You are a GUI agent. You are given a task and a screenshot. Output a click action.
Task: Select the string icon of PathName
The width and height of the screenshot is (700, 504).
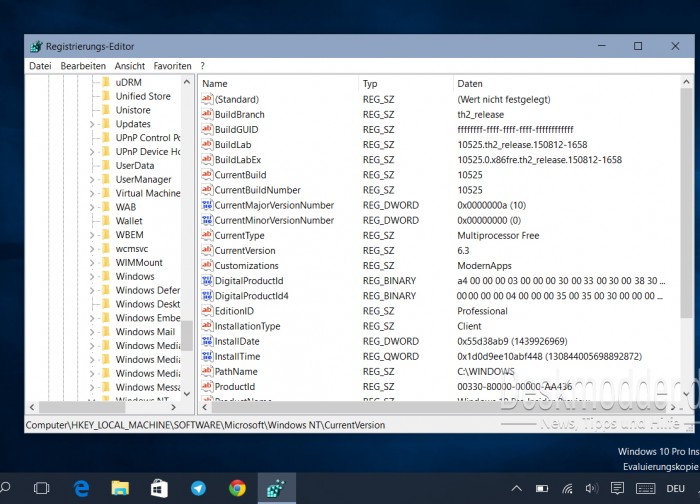[x=207, y=371]
